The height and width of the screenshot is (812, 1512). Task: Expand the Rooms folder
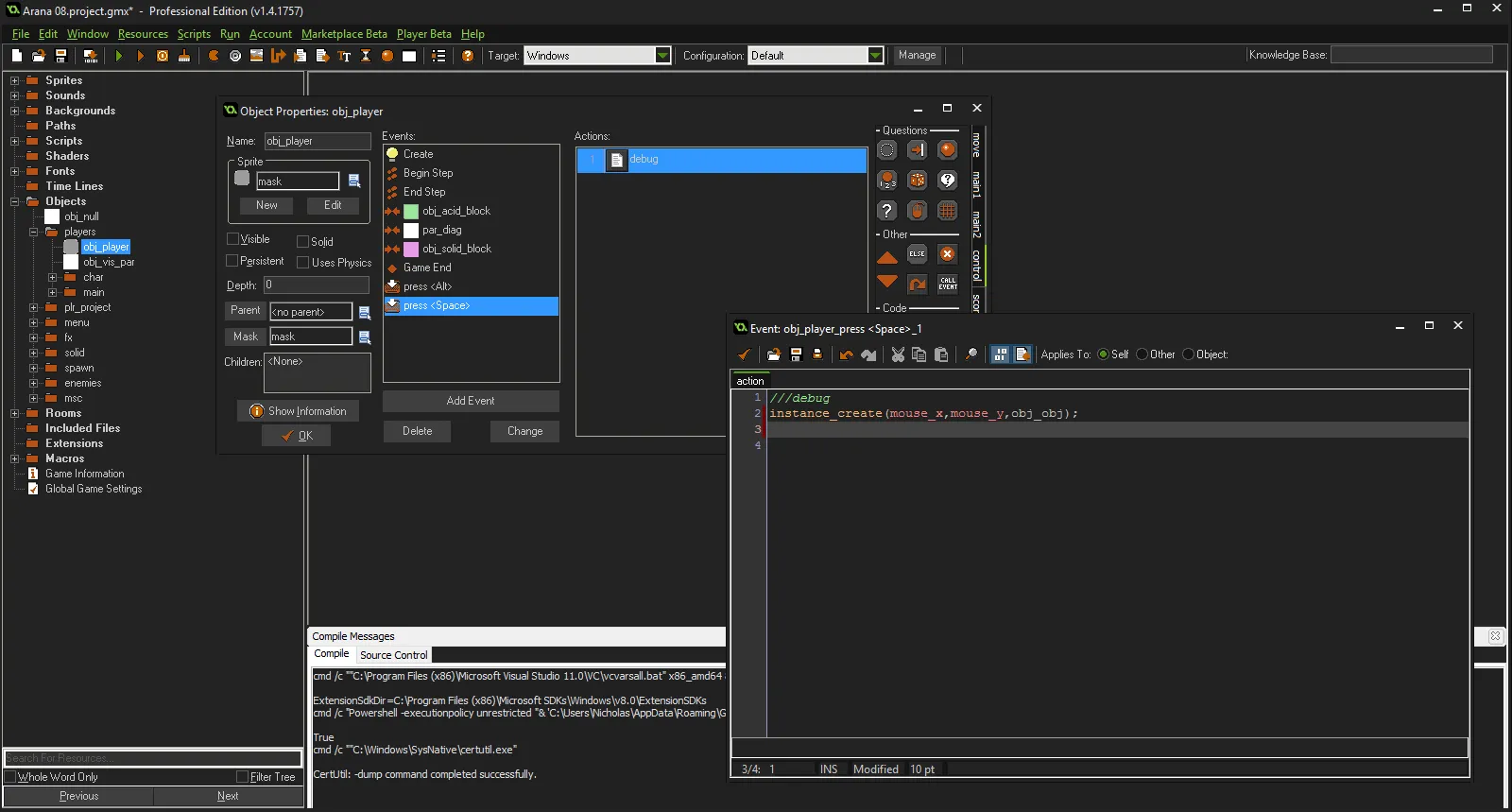tap(14, 413)
